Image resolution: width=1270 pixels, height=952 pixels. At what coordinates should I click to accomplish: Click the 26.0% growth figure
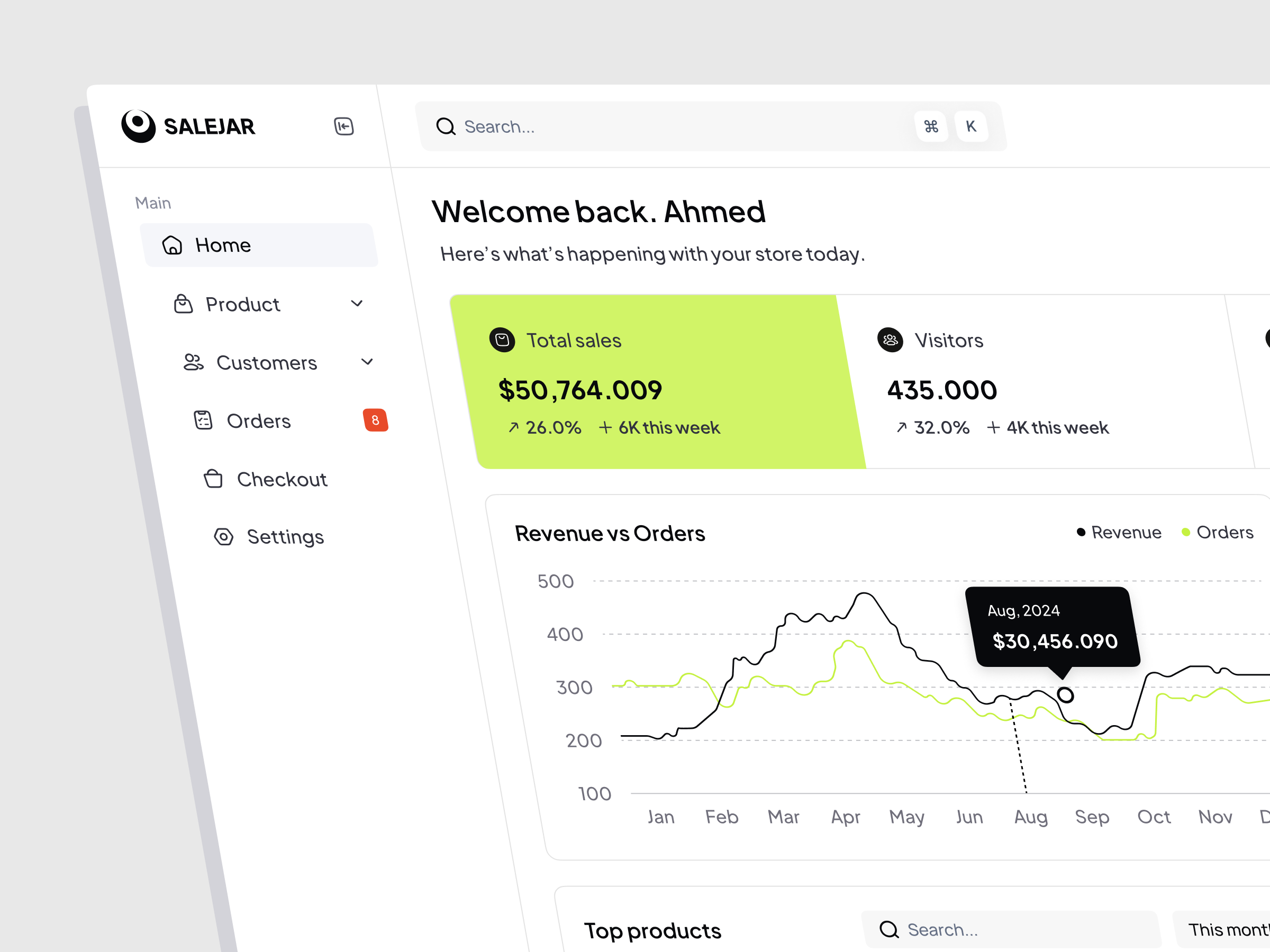click(554, 427)
